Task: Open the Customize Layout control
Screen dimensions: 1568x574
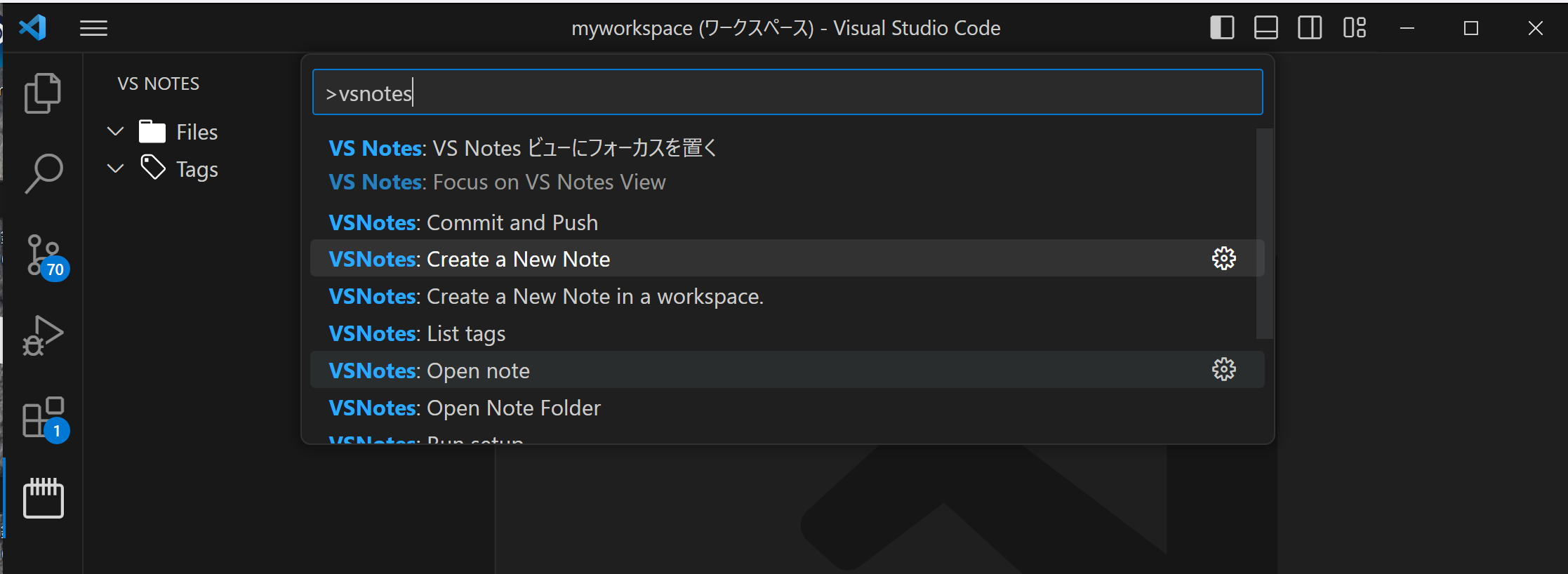Action: tap(1354, 28)
